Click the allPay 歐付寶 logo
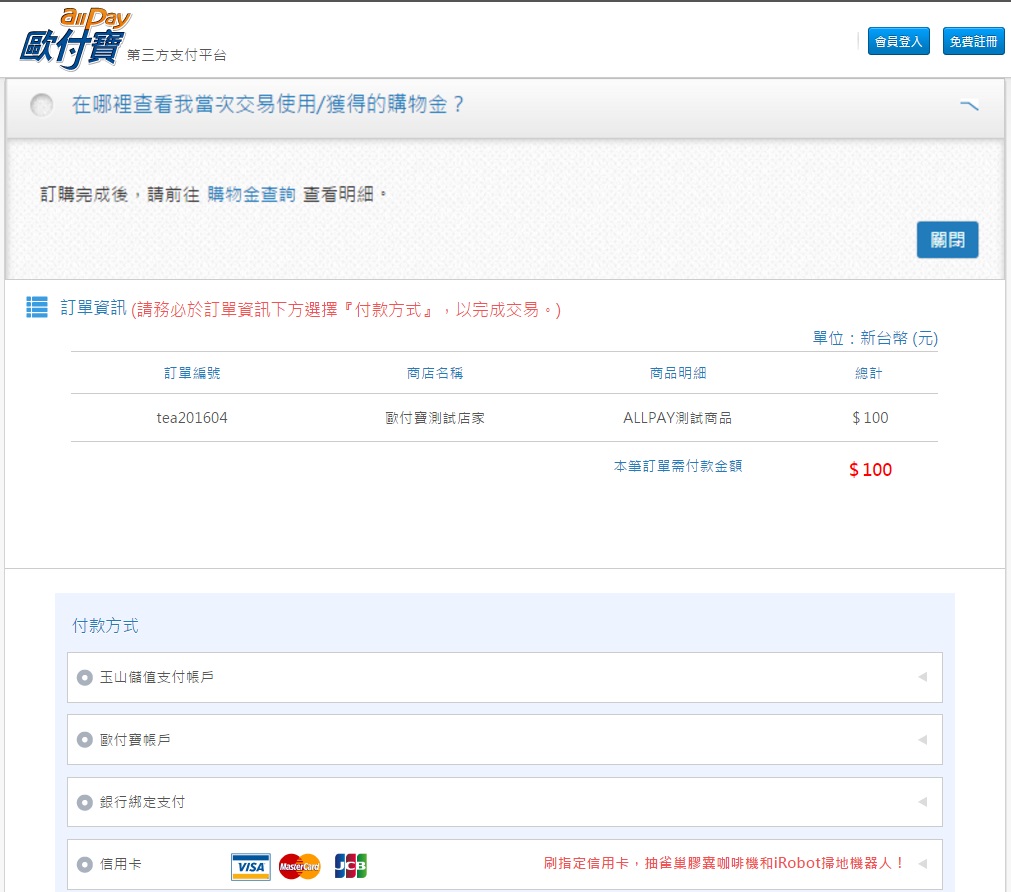This screenshot has height=892, width=1011. [x=75, y=40]
